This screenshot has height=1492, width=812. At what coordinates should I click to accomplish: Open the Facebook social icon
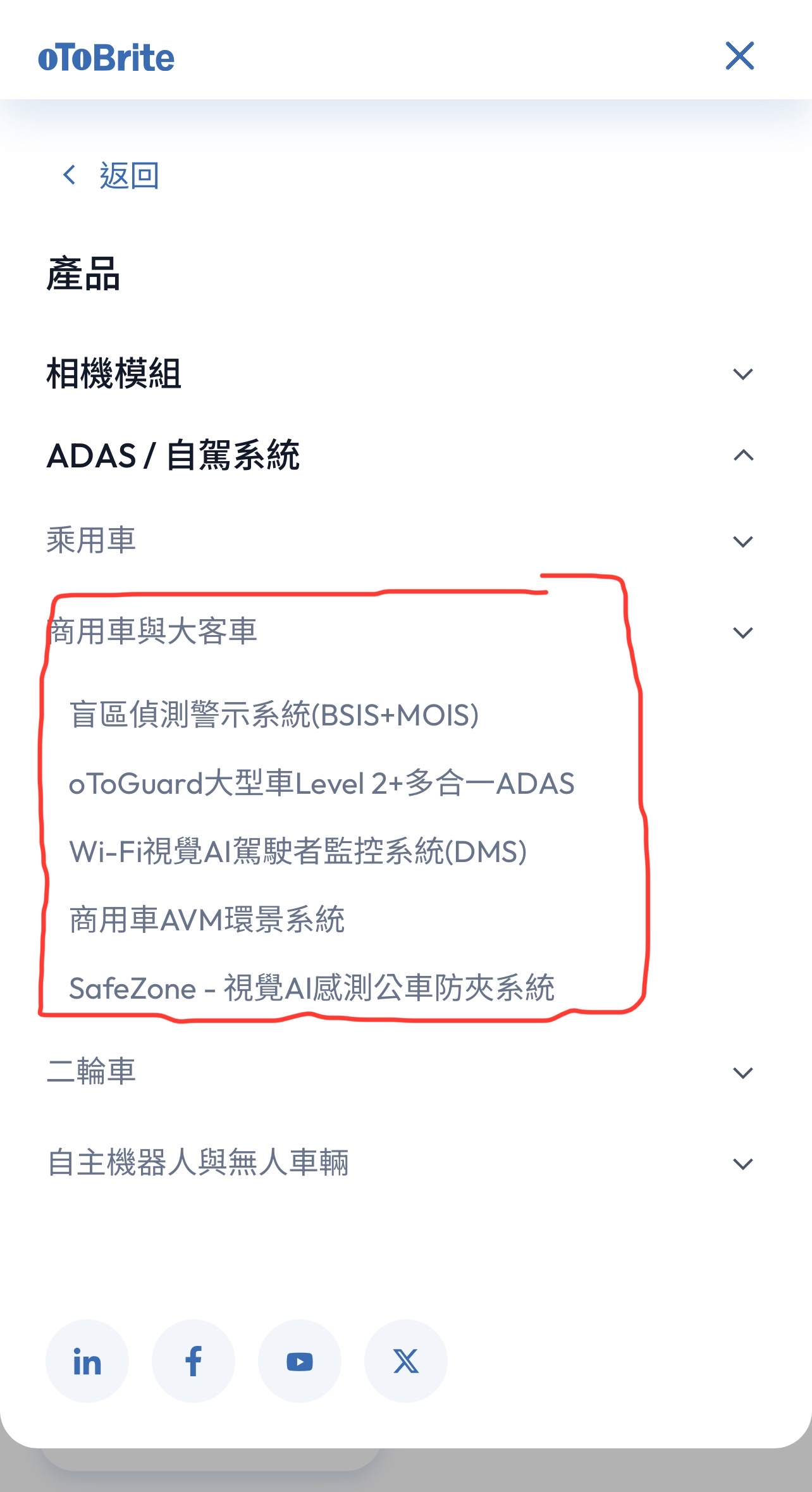(194, 1361)
